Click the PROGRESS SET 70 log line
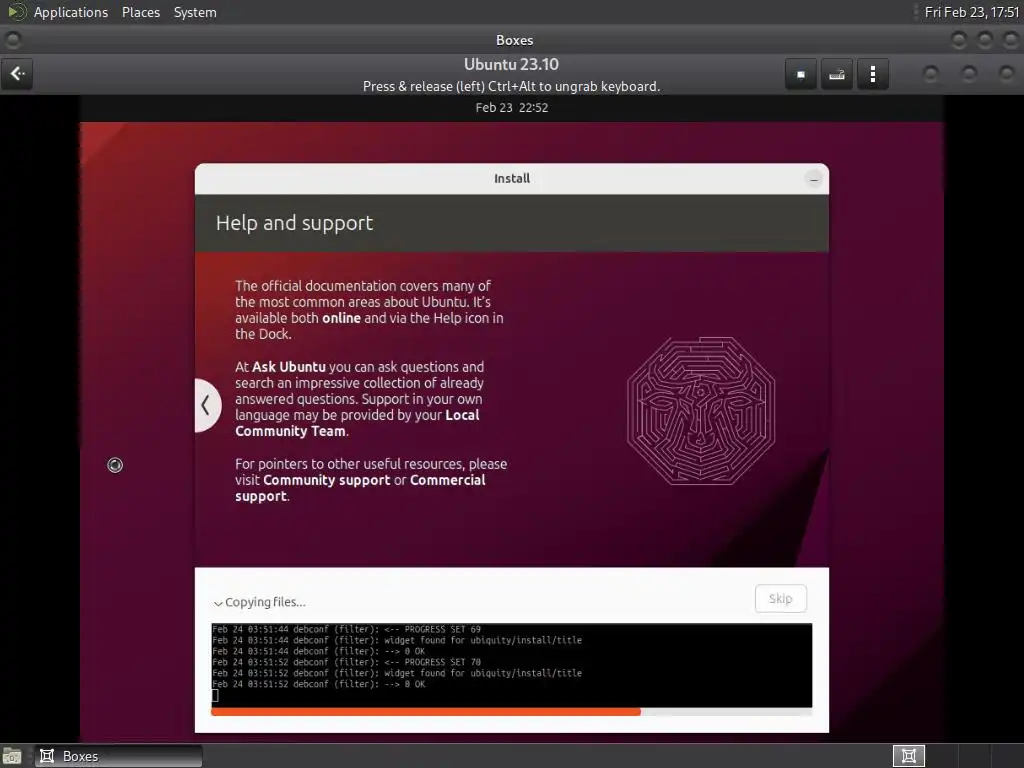The image size is (1024, 768). point(347,662)
